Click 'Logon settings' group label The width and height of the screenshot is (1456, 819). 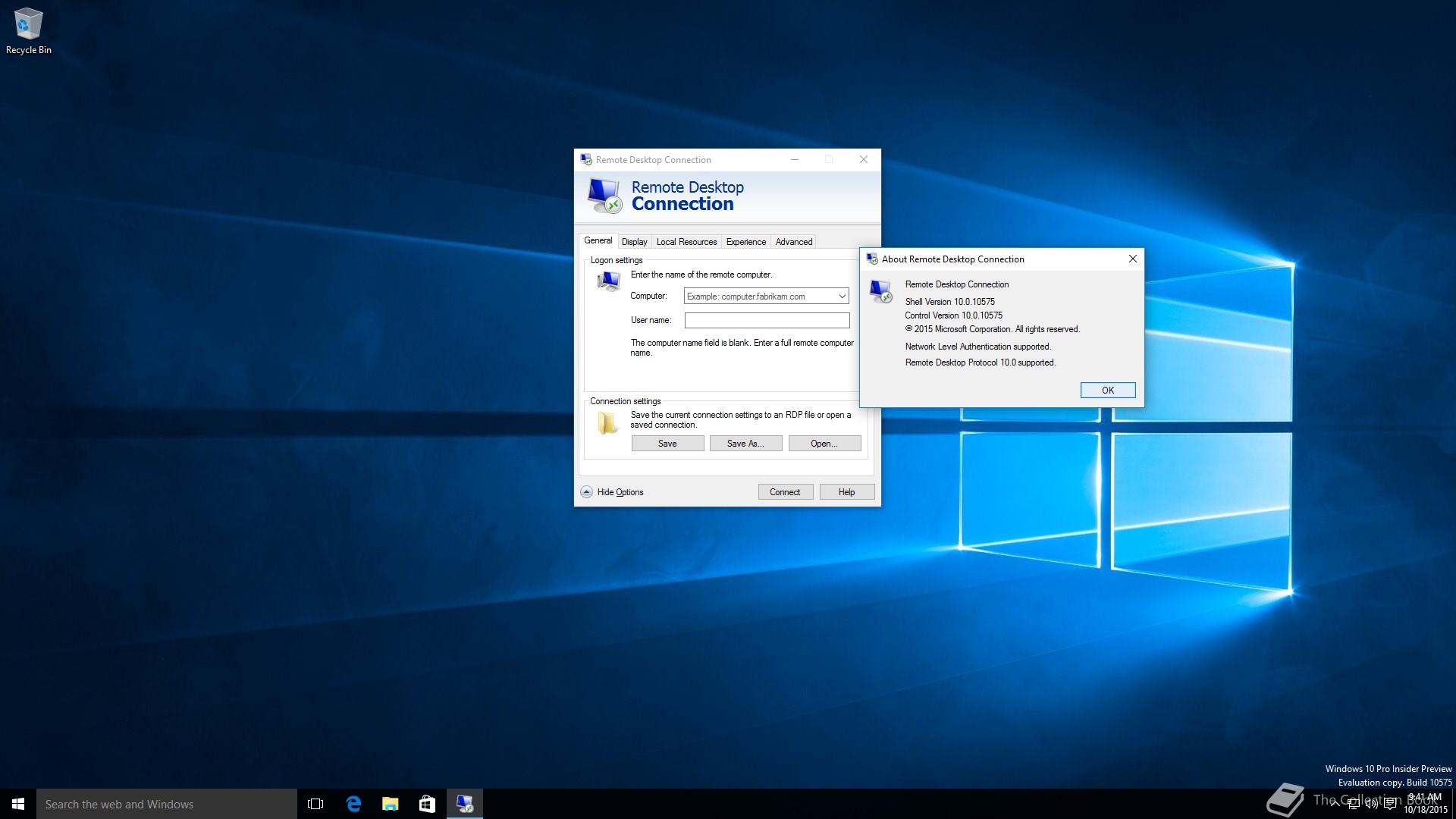tap(616, 260)
